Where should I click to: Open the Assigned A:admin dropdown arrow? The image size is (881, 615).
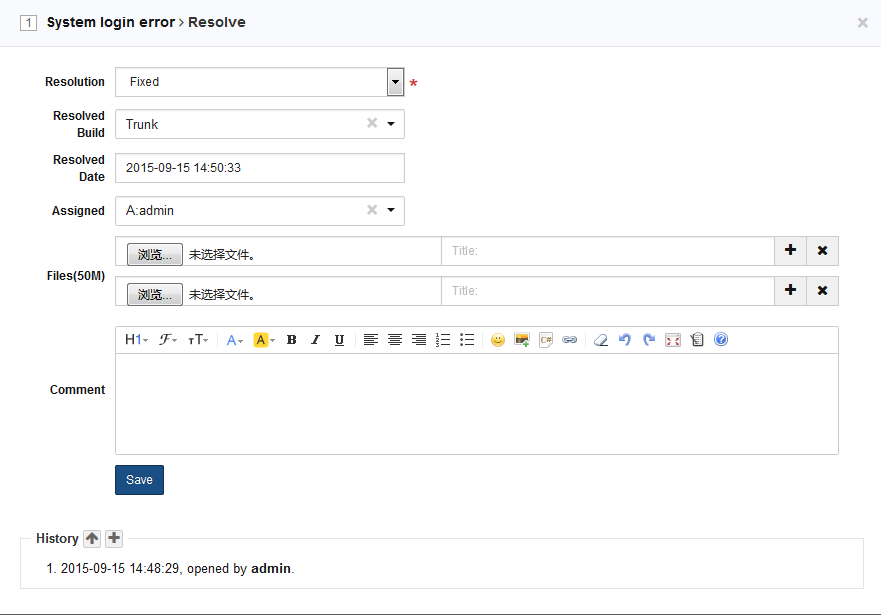390,211
